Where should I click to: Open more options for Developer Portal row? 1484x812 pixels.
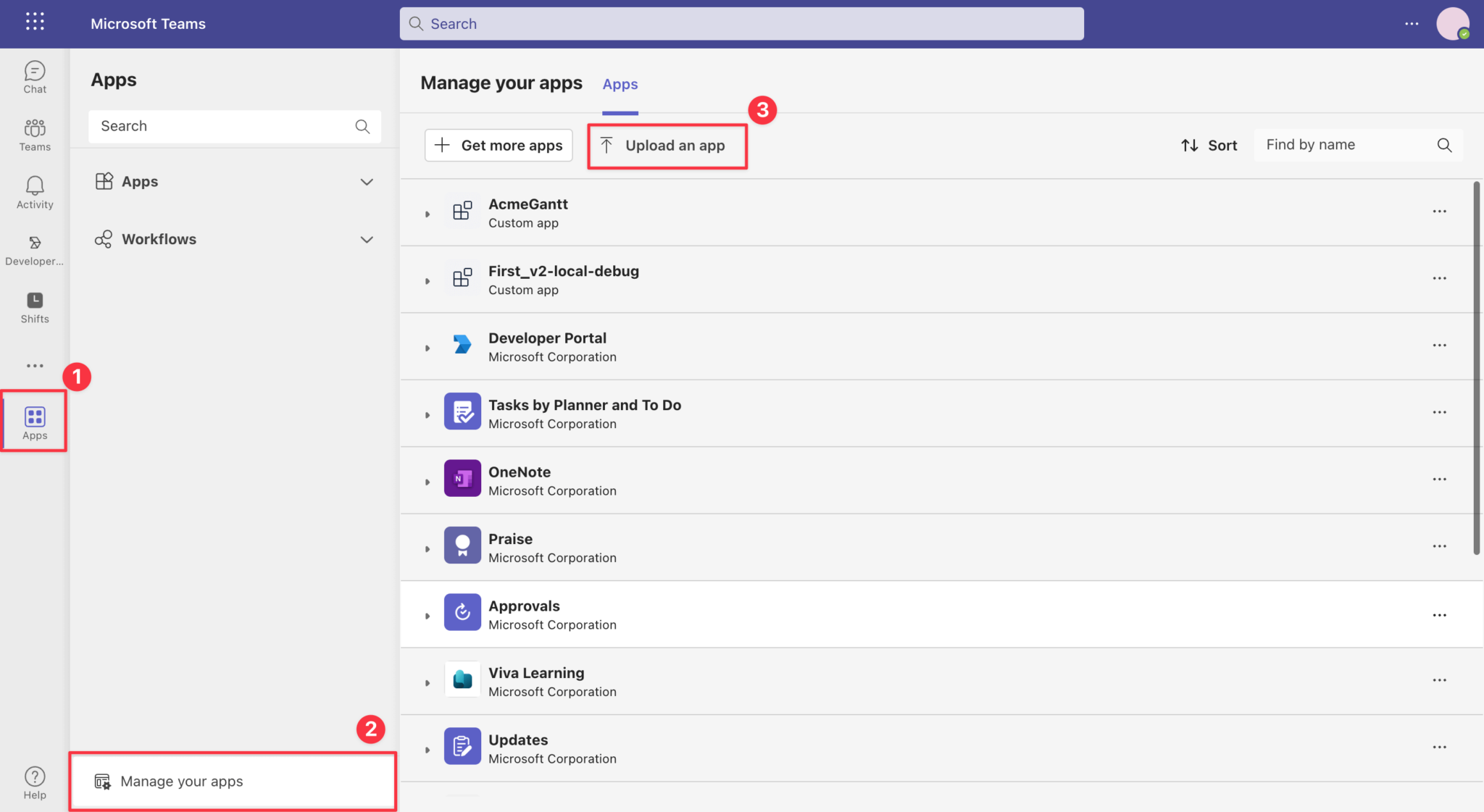coord(1439,346)
